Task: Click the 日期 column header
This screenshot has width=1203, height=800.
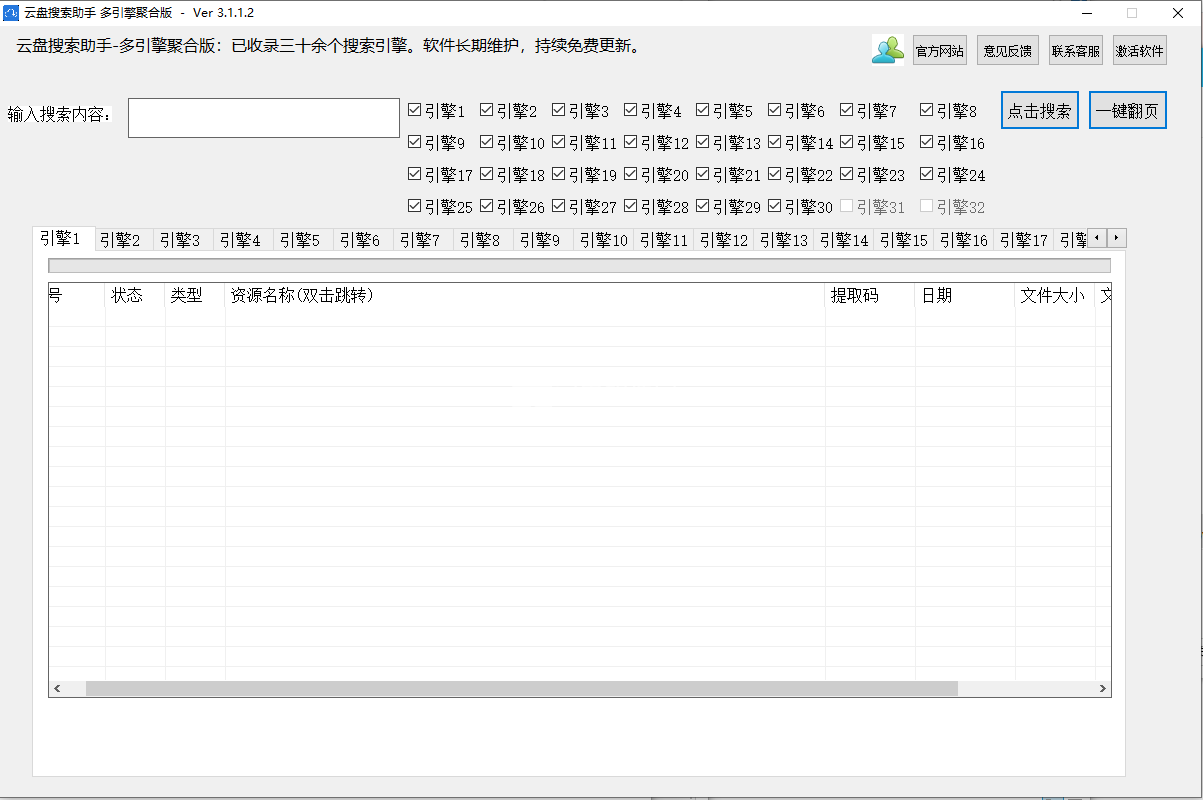Action: 966,296
